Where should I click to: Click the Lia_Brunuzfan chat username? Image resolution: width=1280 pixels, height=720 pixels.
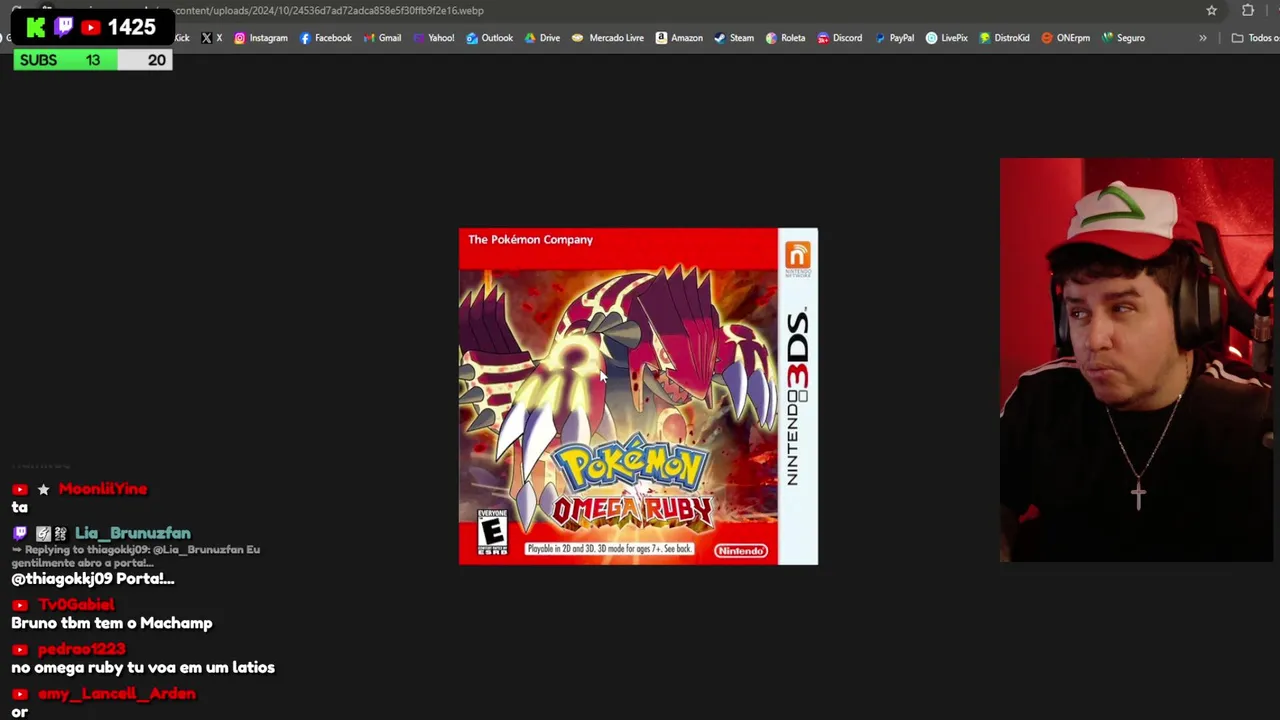click(132, 533)
